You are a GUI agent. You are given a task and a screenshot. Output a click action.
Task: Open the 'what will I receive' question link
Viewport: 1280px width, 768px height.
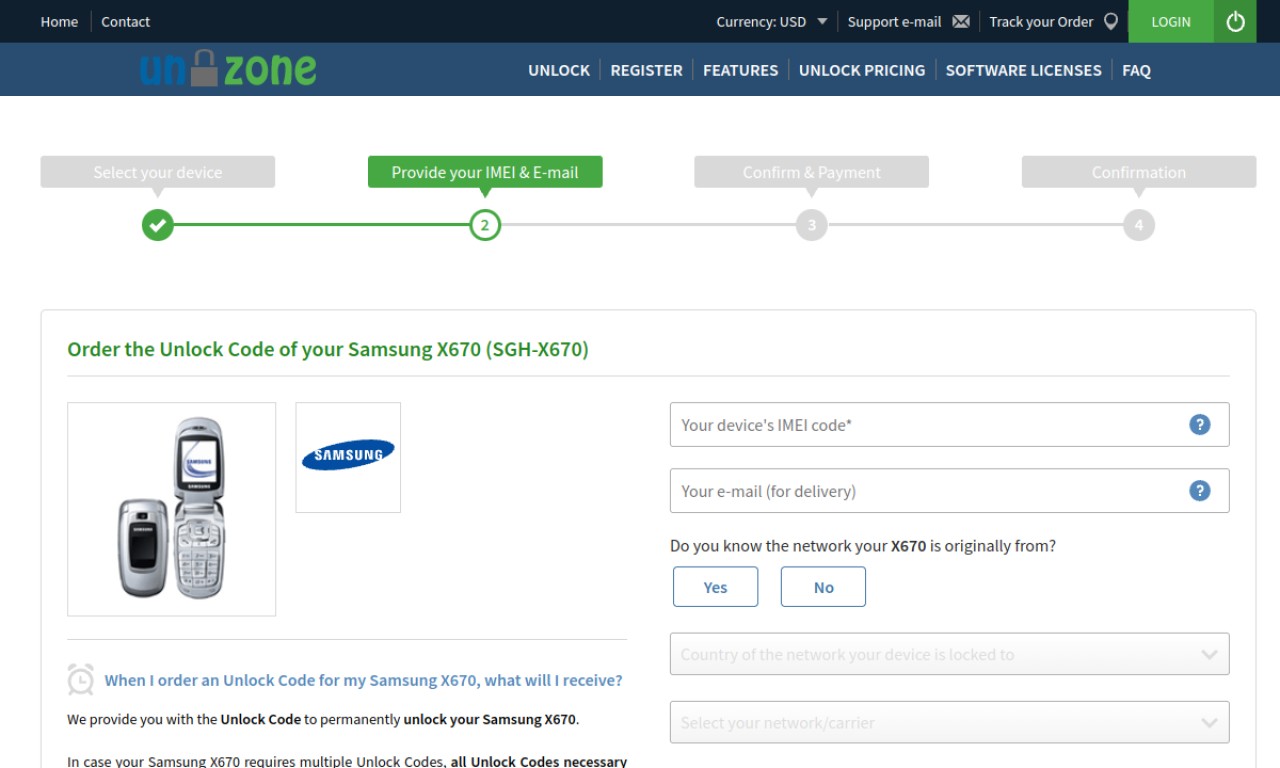tap(363, 680)
